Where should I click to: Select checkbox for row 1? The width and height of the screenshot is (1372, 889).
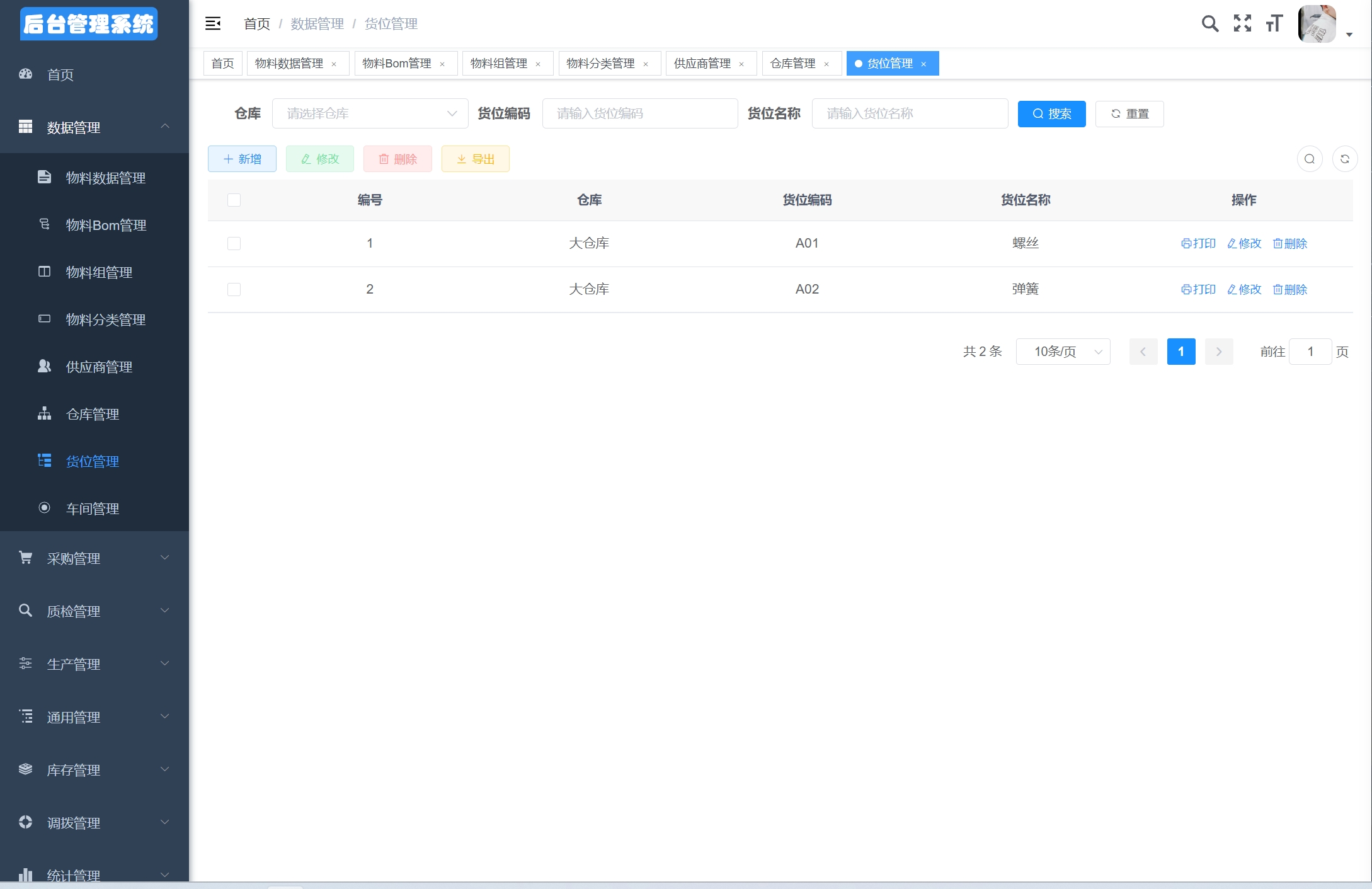234,243
